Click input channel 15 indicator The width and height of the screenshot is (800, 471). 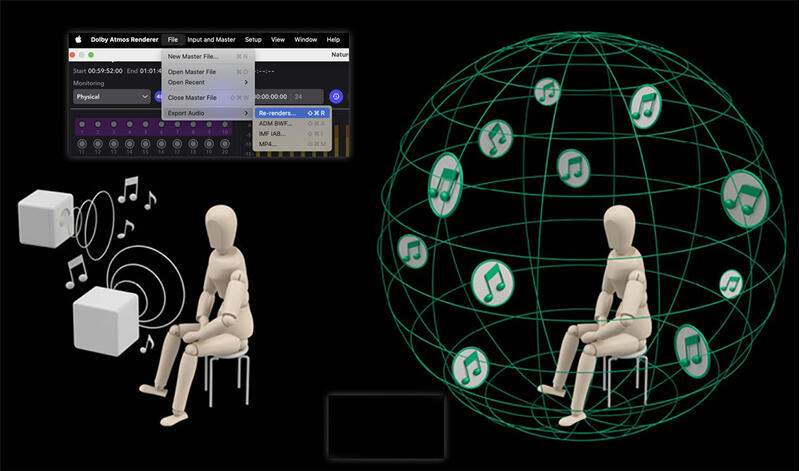pyautogui.click(x=145, y=146)
